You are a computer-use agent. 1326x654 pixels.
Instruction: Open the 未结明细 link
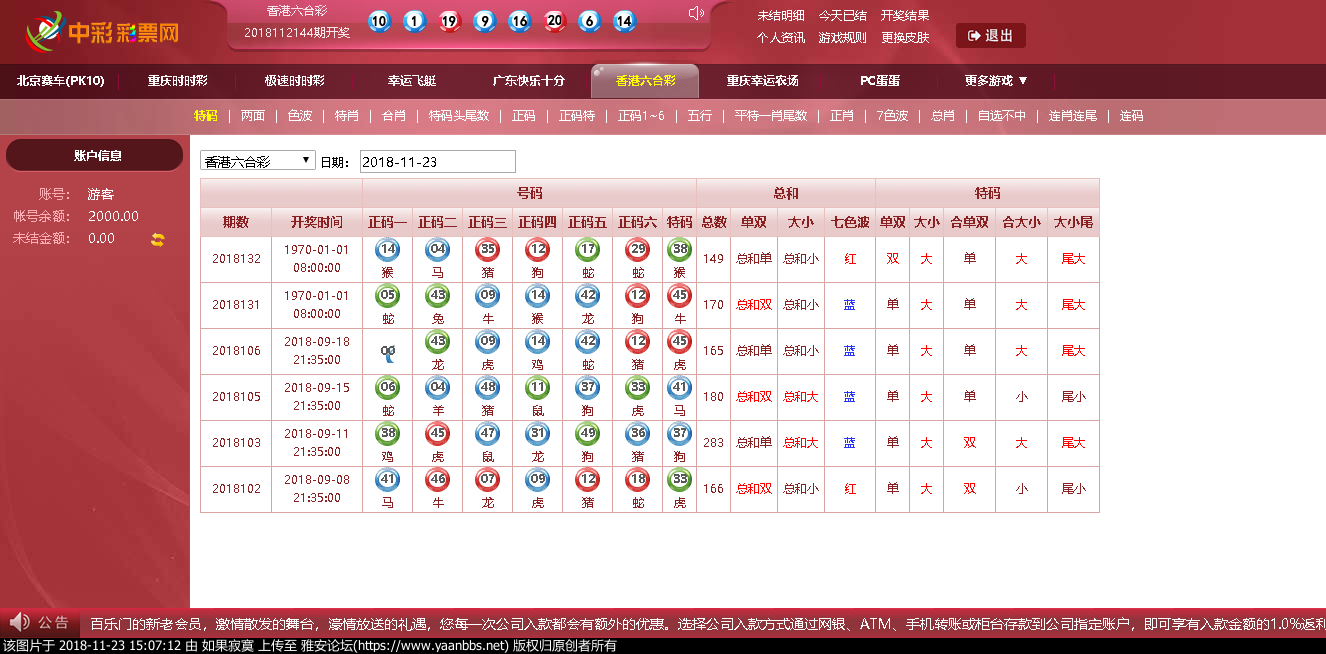[x=781, y=16]
